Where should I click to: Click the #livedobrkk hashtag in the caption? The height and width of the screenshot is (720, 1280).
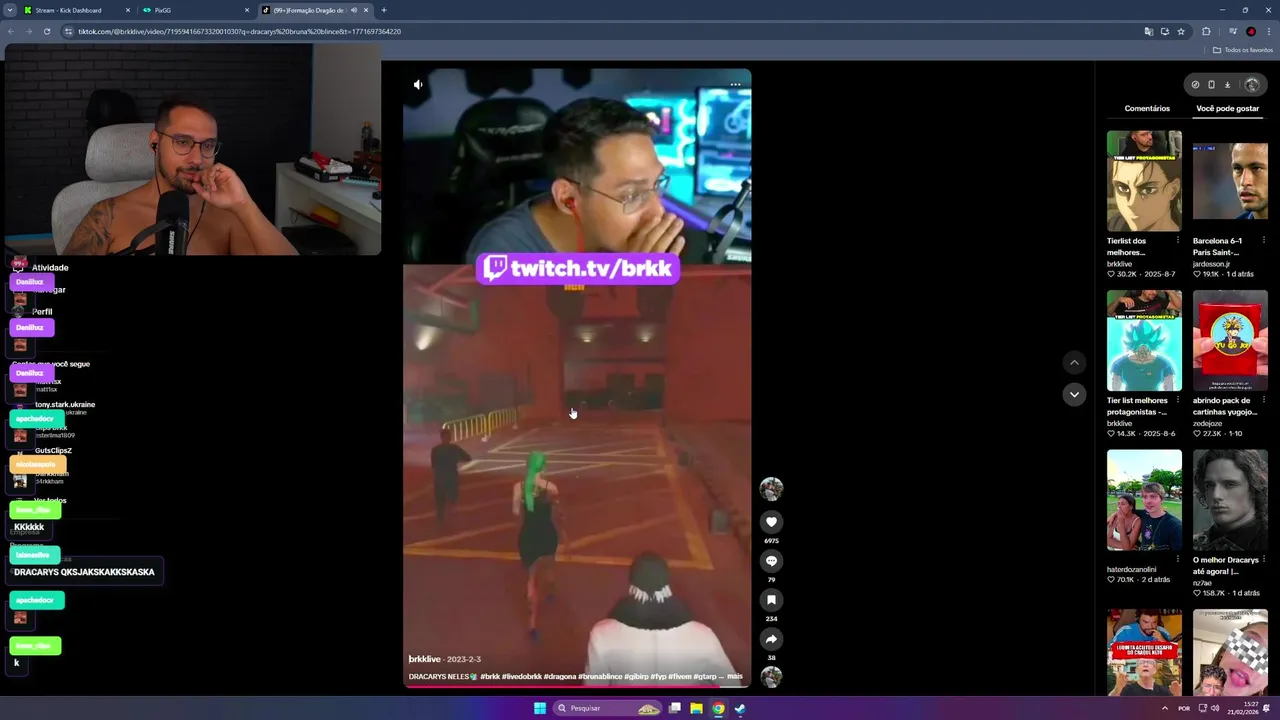pos(523,677)
